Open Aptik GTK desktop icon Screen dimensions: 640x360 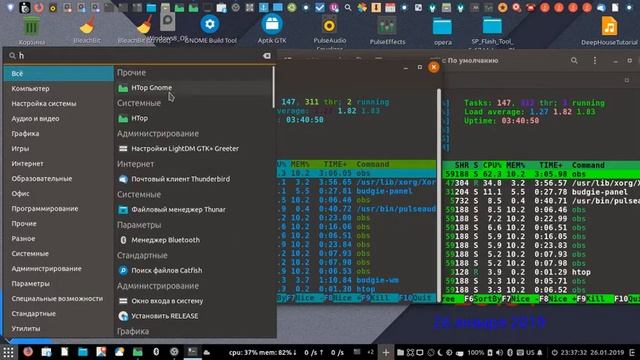[x=272, y=29]
